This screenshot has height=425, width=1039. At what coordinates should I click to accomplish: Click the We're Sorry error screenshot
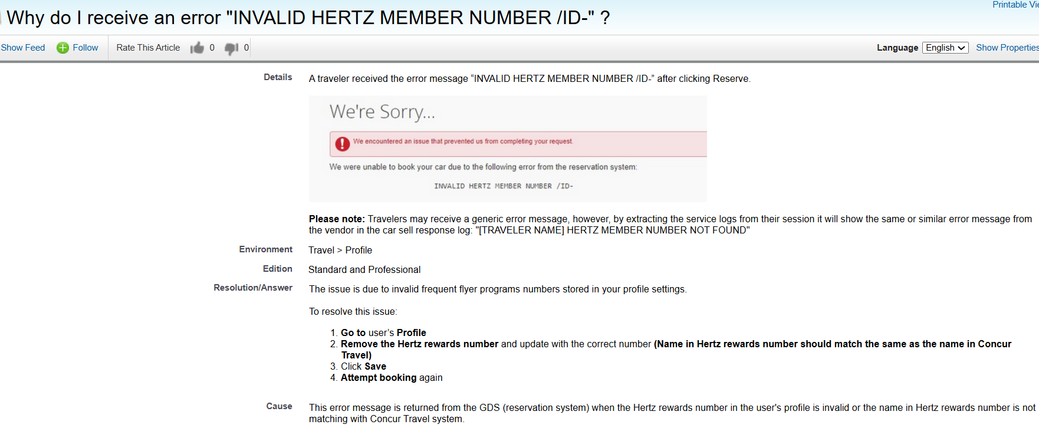click(508, 149)
